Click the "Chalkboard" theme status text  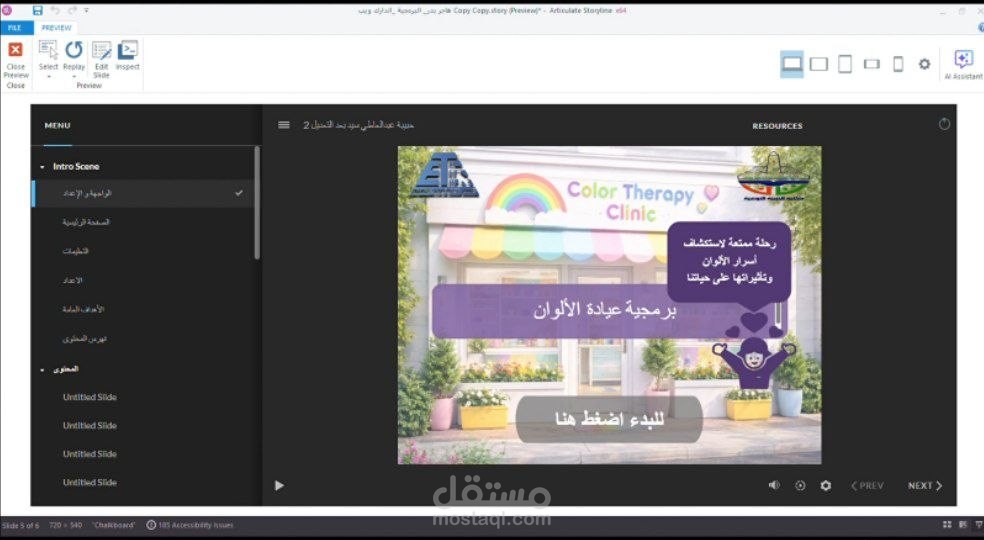(114, 525)
